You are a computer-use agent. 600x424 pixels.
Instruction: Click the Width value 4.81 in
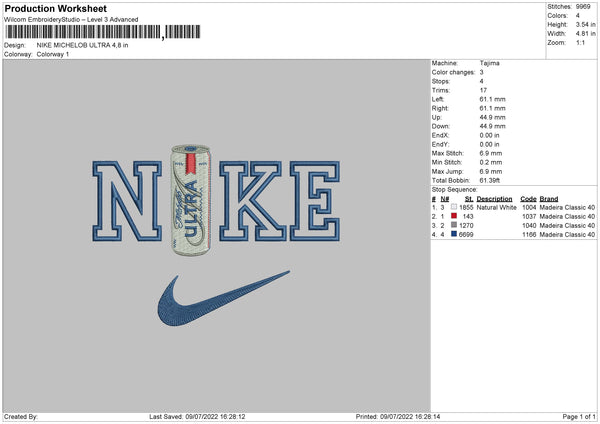coord(585,34)
